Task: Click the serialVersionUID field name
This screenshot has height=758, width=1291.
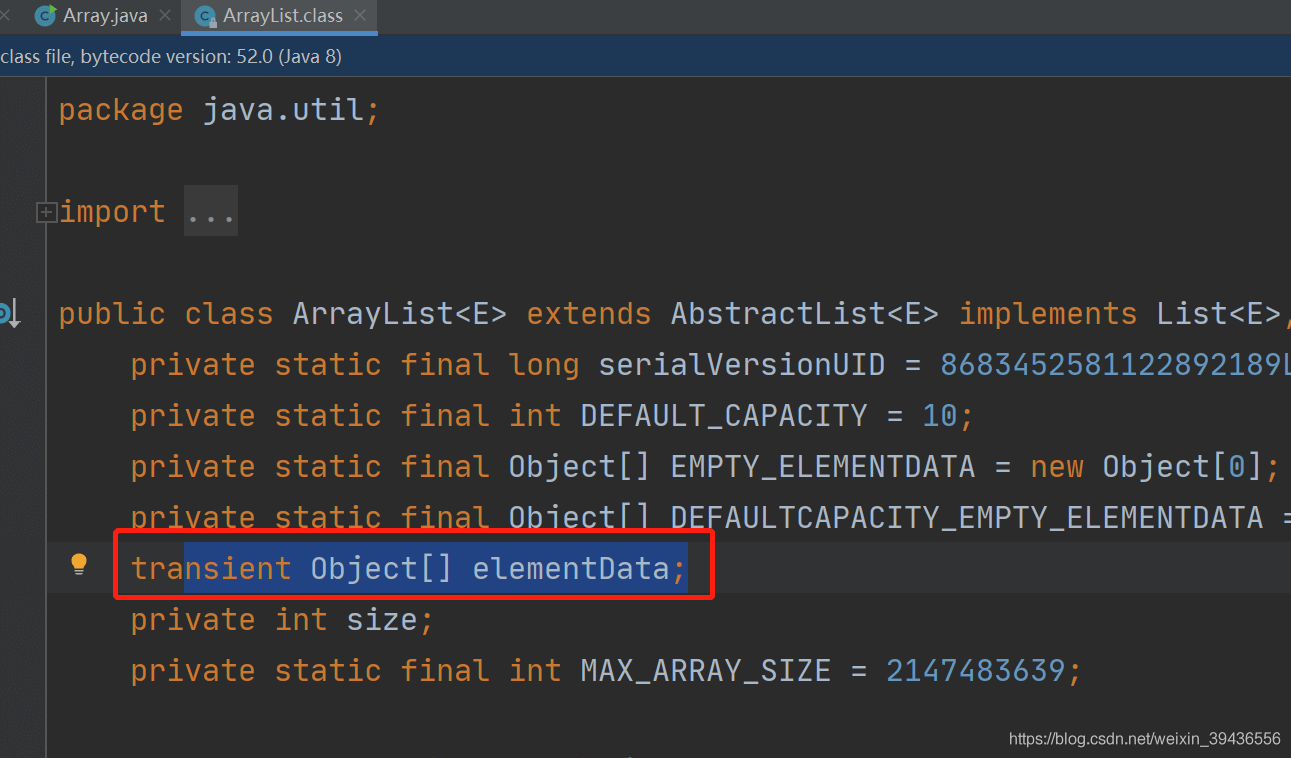Action: 741,365
